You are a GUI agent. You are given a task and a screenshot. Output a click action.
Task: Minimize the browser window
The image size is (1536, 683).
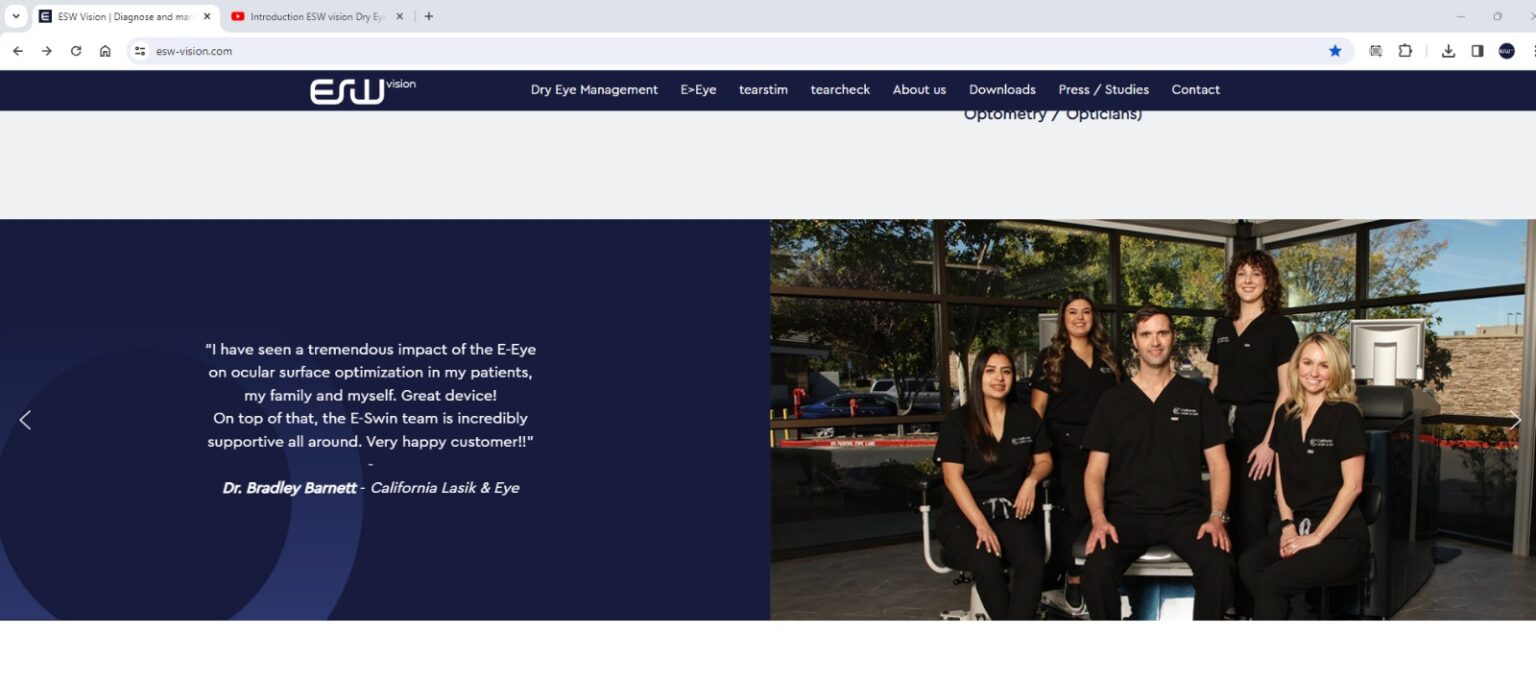click(x=1460, y=16)
